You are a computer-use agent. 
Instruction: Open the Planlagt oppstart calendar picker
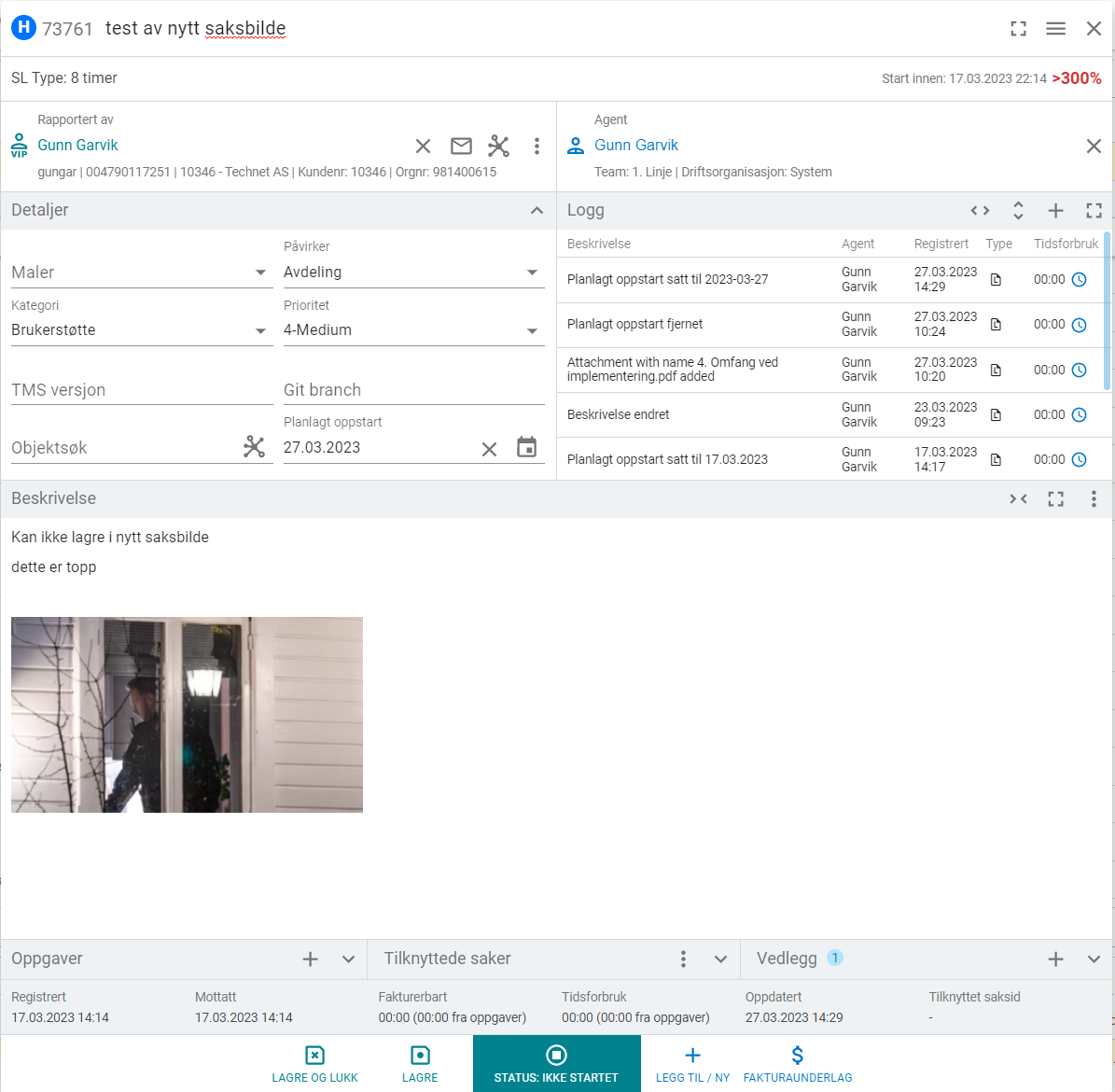pyautogui.click(x=527, y=447)
